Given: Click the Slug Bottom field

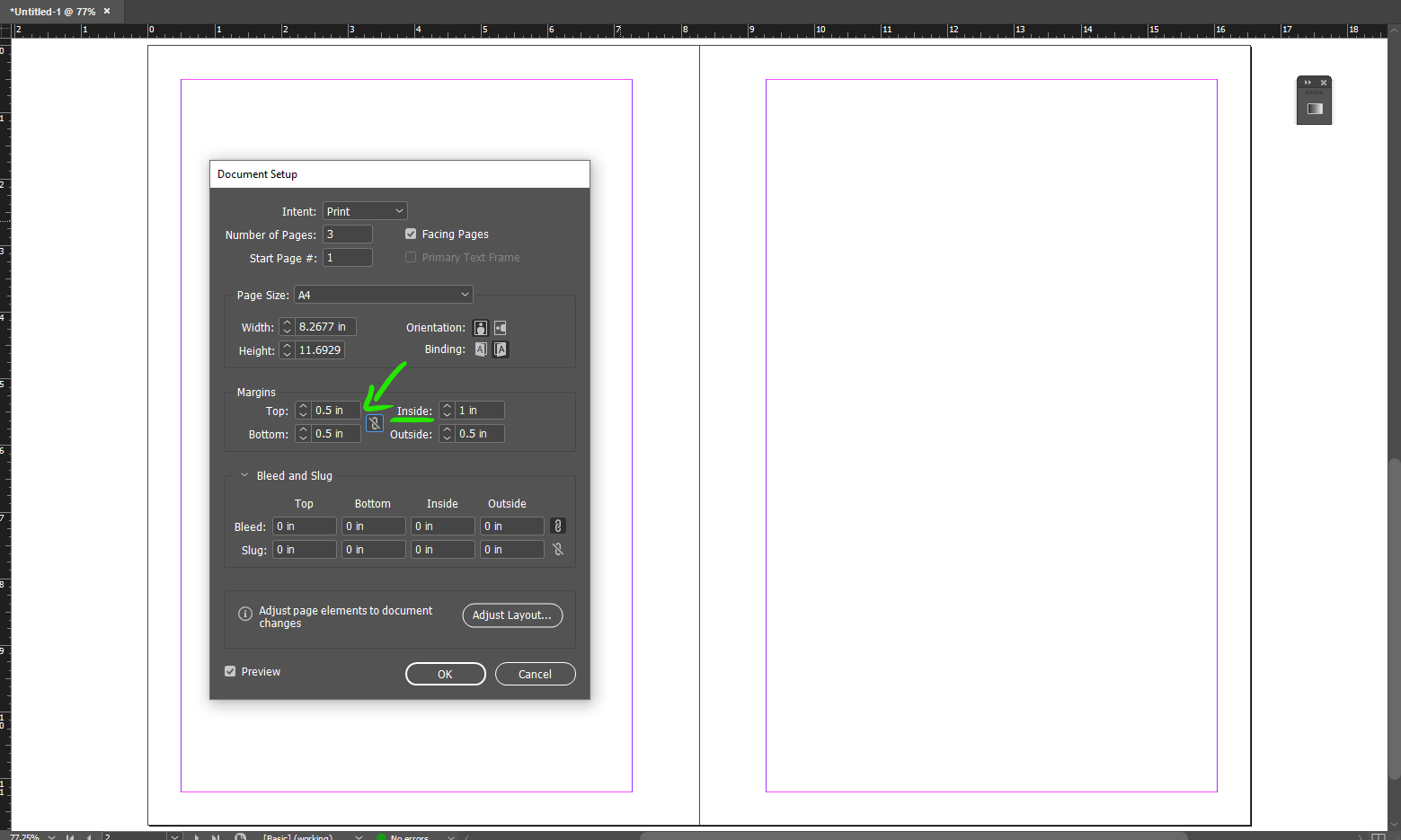Looking at the screenshot, I should [374, 550].
